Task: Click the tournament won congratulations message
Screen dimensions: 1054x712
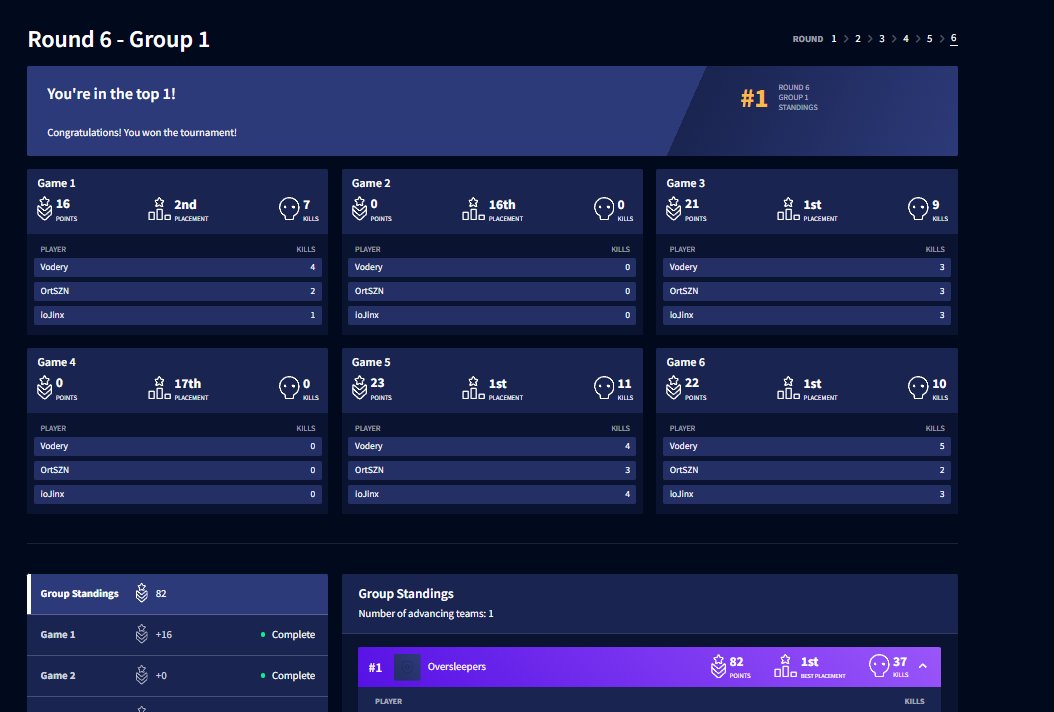Action: [142, 132]
